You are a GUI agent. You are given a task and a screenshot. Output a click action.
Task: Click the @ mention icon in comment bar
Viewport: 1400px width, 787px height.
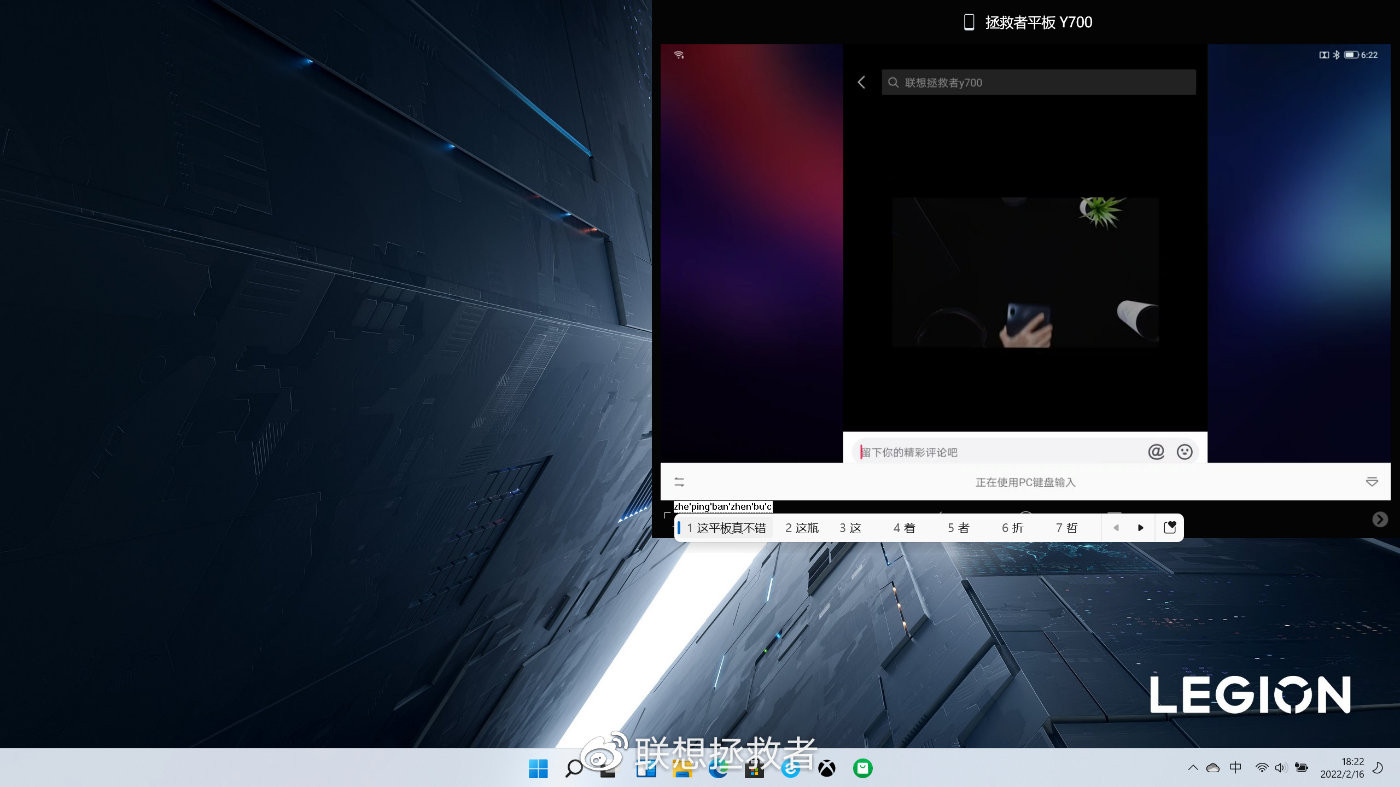click(1156, 452)
